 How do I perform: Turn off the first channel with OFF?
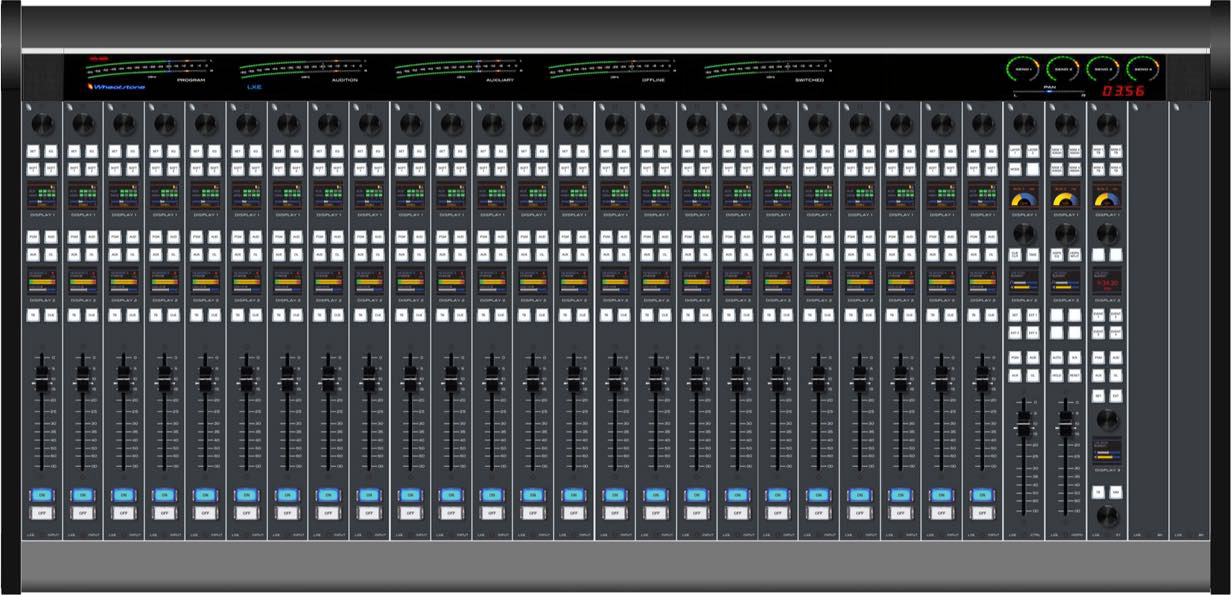(x=41, y=512)
